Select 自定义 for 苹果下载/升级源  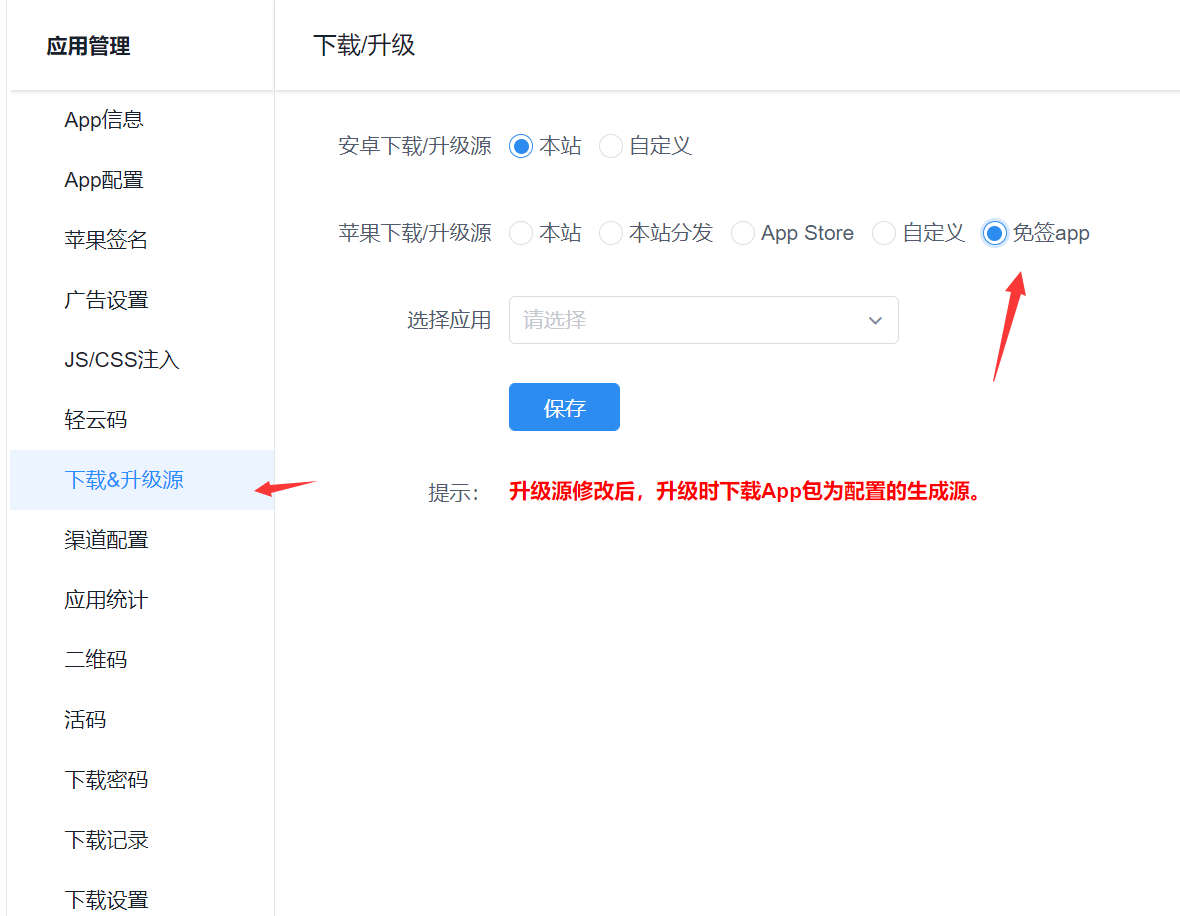(883, 233)
